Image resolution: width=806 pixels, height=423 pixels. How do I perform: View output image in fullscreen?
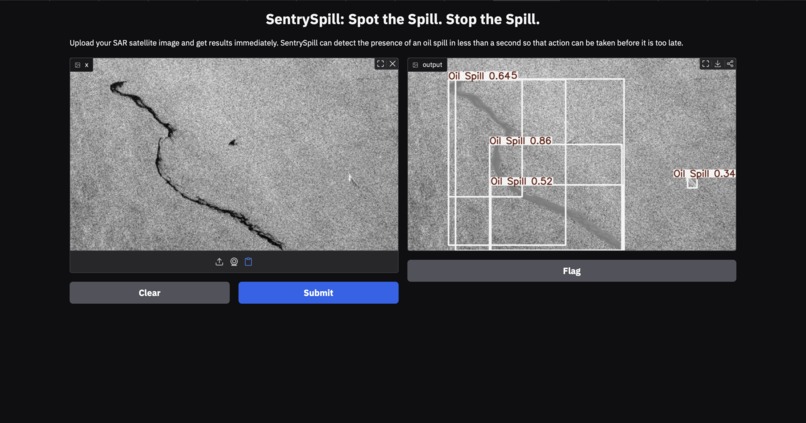pyautogui.click(x=705, y=64)
